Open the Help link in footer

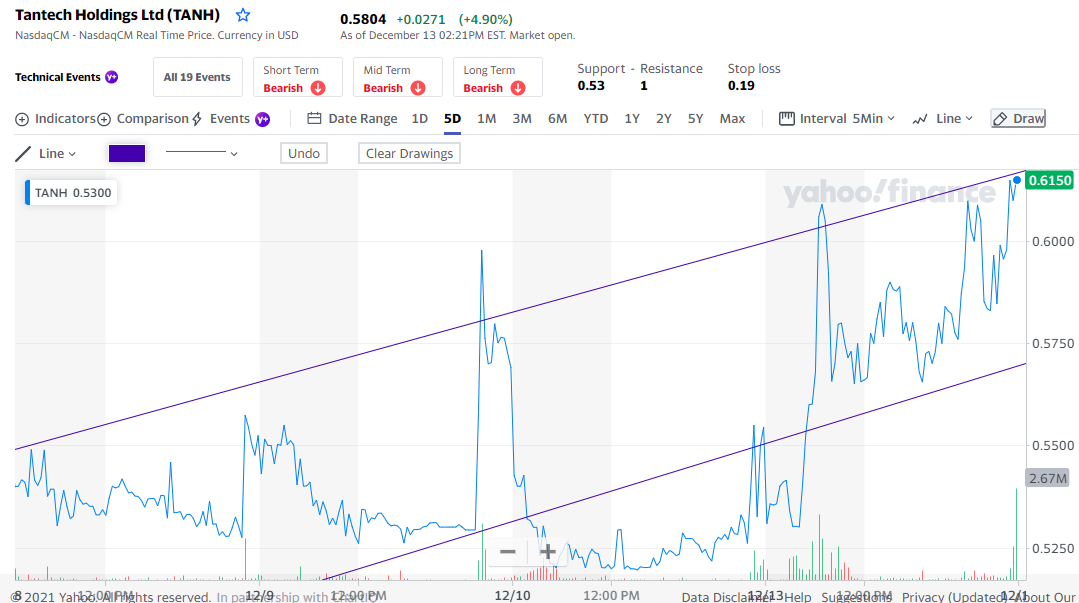point(798,597)
